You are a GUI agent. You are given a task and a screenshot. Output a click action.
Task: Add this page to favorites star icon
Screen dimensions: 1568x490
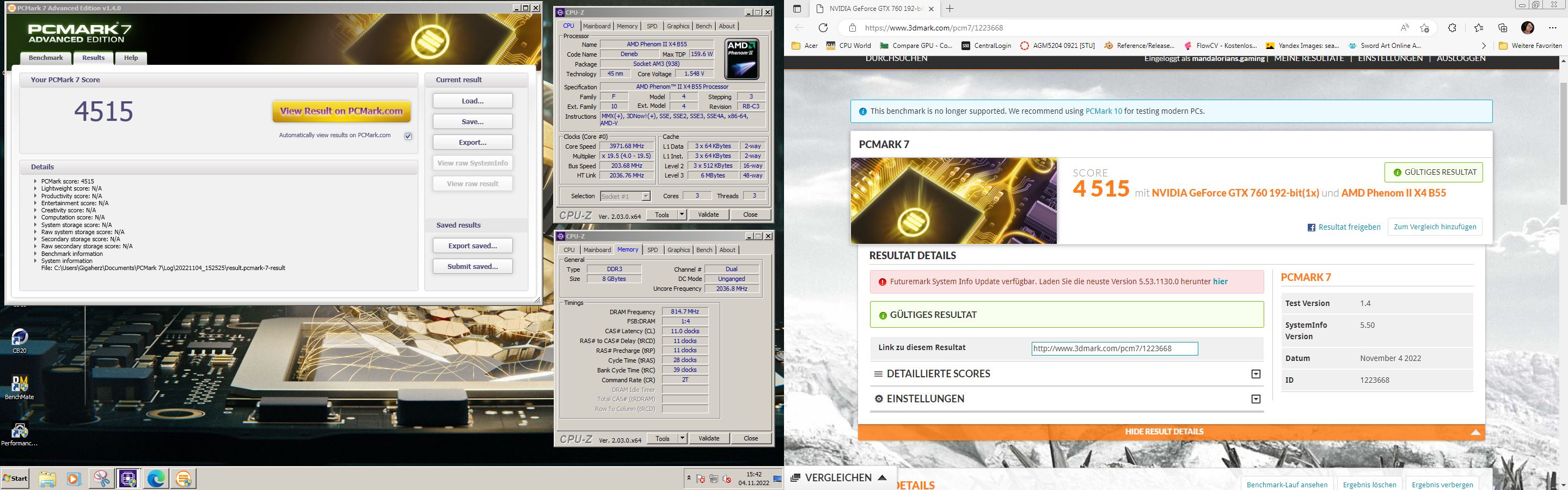tap(1424, 27)
